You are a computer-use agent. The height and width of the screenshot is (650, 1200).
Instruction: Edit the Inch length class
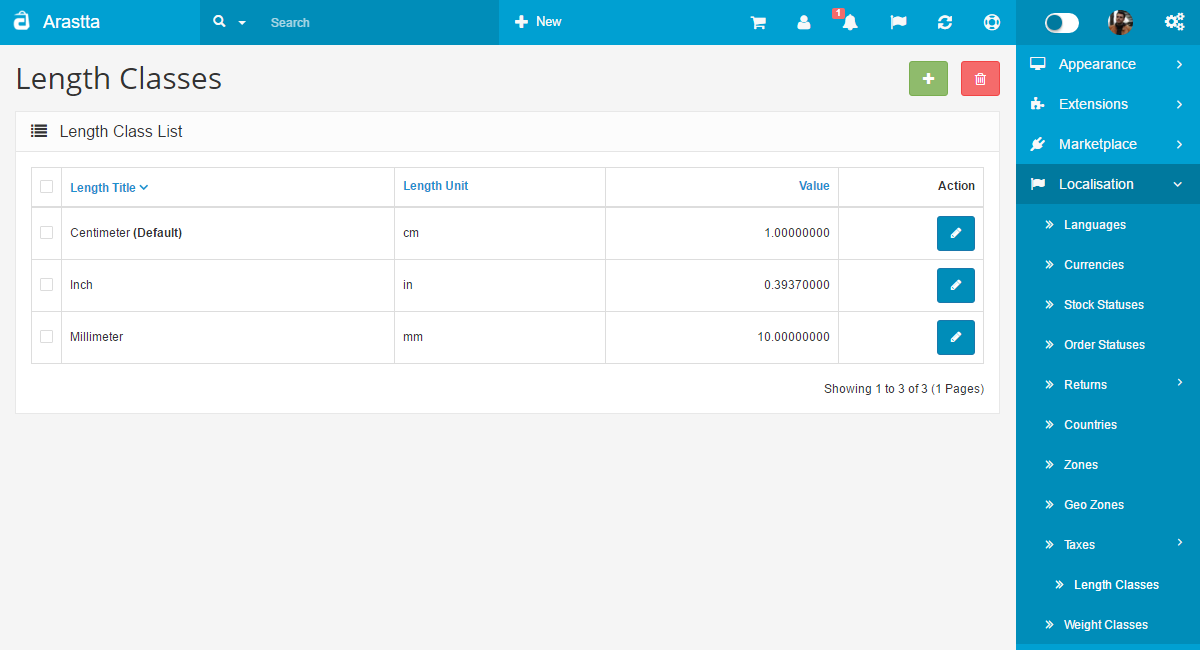(x=955, y=285)
